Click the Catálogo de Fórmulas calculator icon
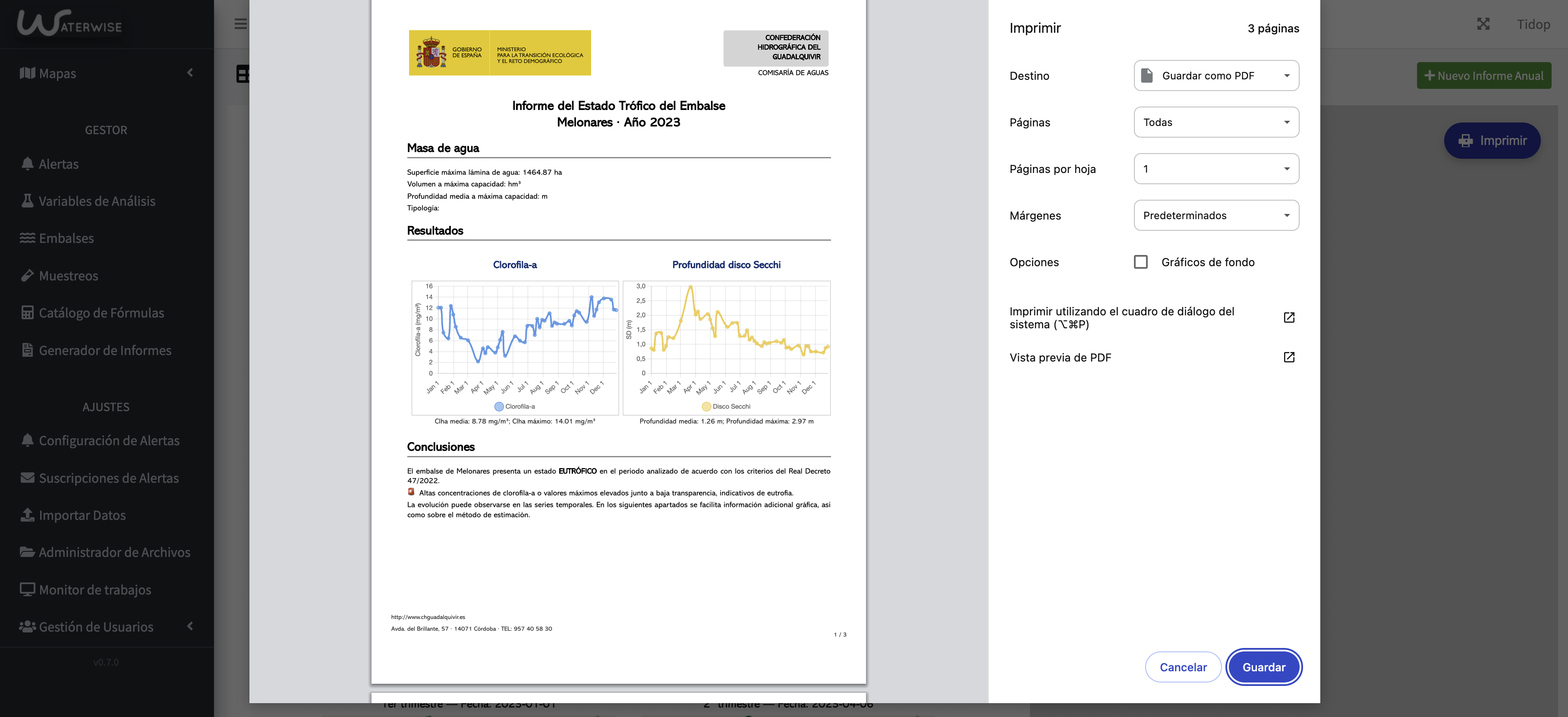The image size is (1568, 717). [27, 312]
